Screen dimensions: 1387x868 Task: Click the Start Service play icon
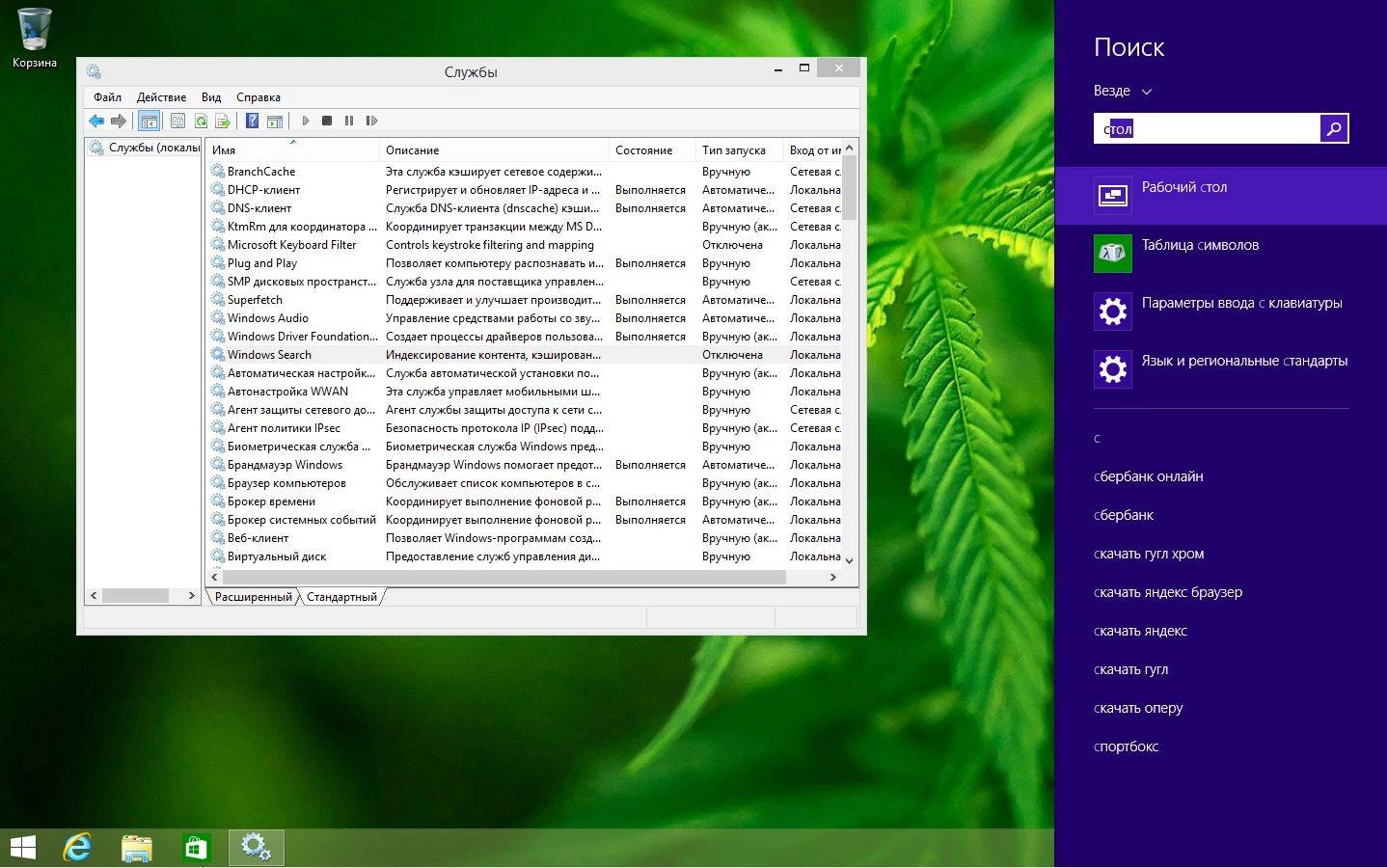click(305, 121)
